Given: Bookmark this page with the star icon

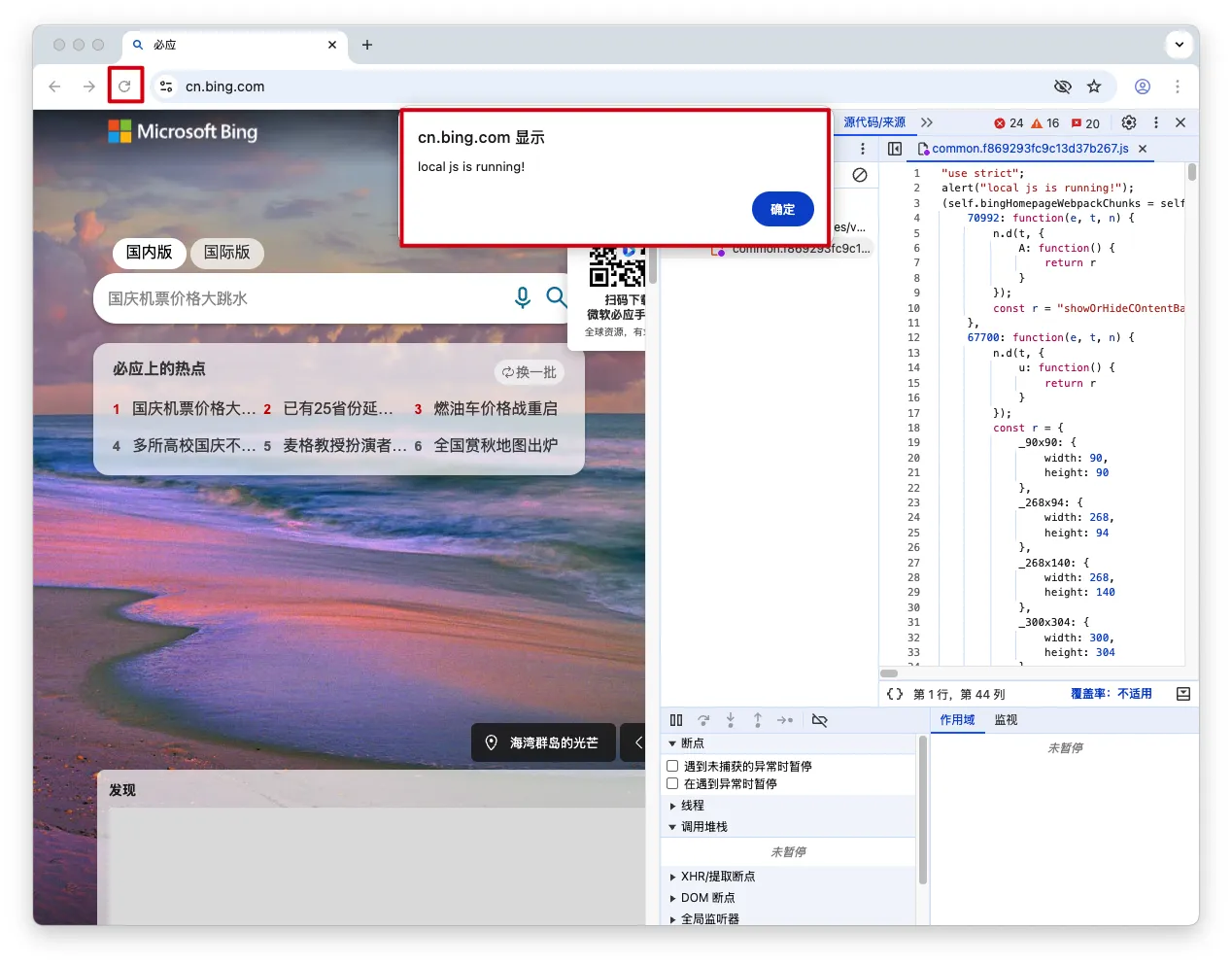Looking at the screenshot, I should coord(1094,86).
